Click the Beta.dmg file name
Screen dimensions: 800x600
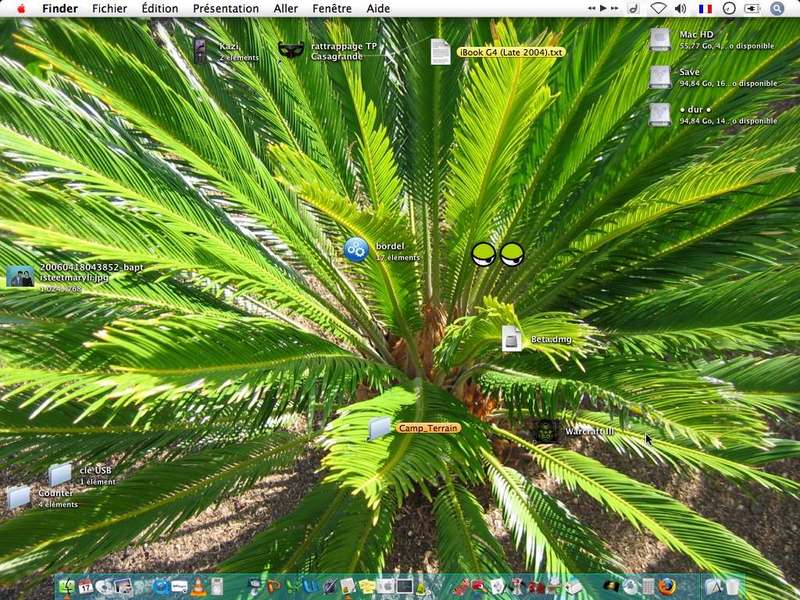[551, 339]
